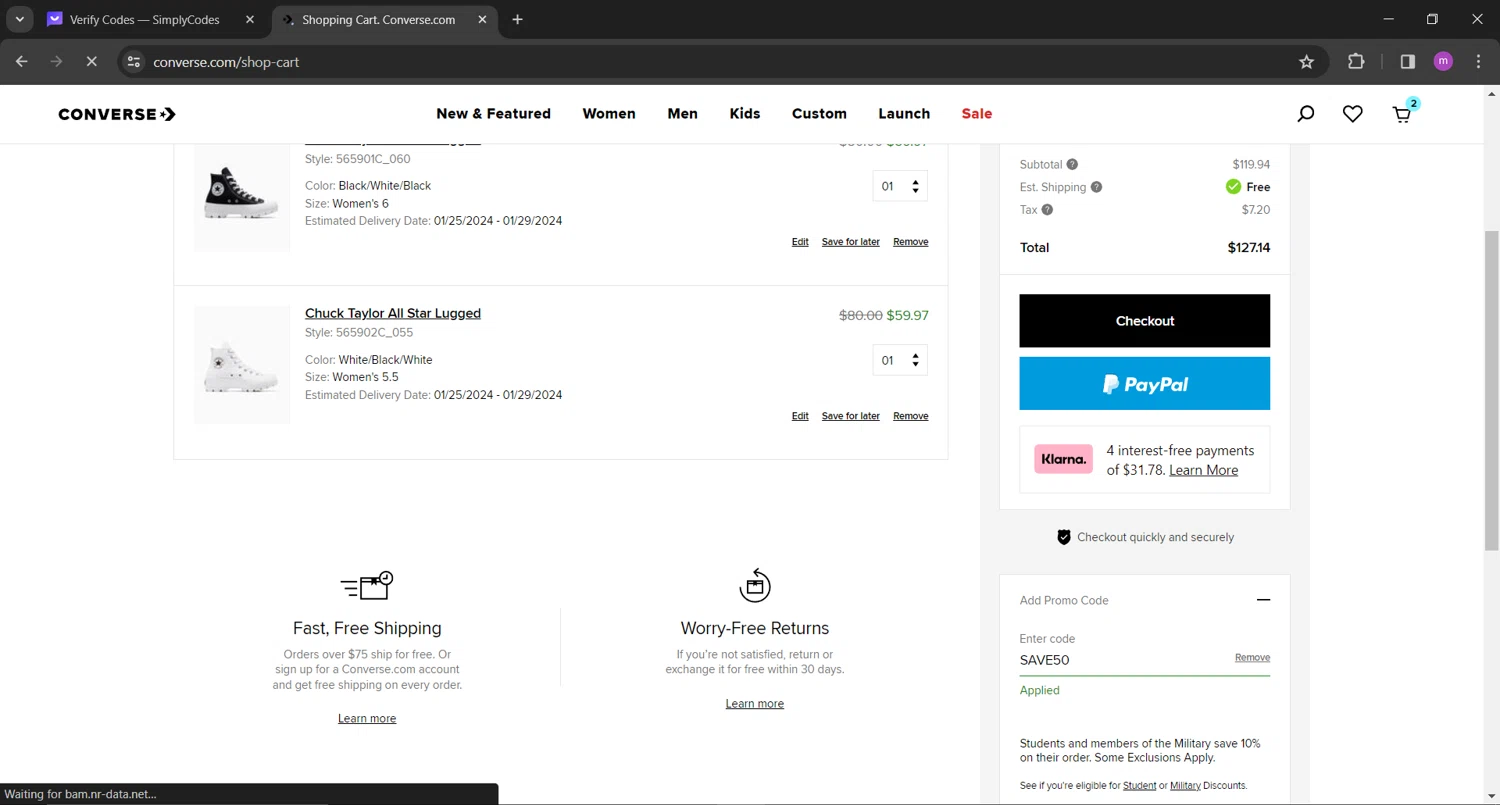1500x805 pixels.
Task: Open Chuck Taylor All Star Lugged product link
Action: tap(393, 313)
